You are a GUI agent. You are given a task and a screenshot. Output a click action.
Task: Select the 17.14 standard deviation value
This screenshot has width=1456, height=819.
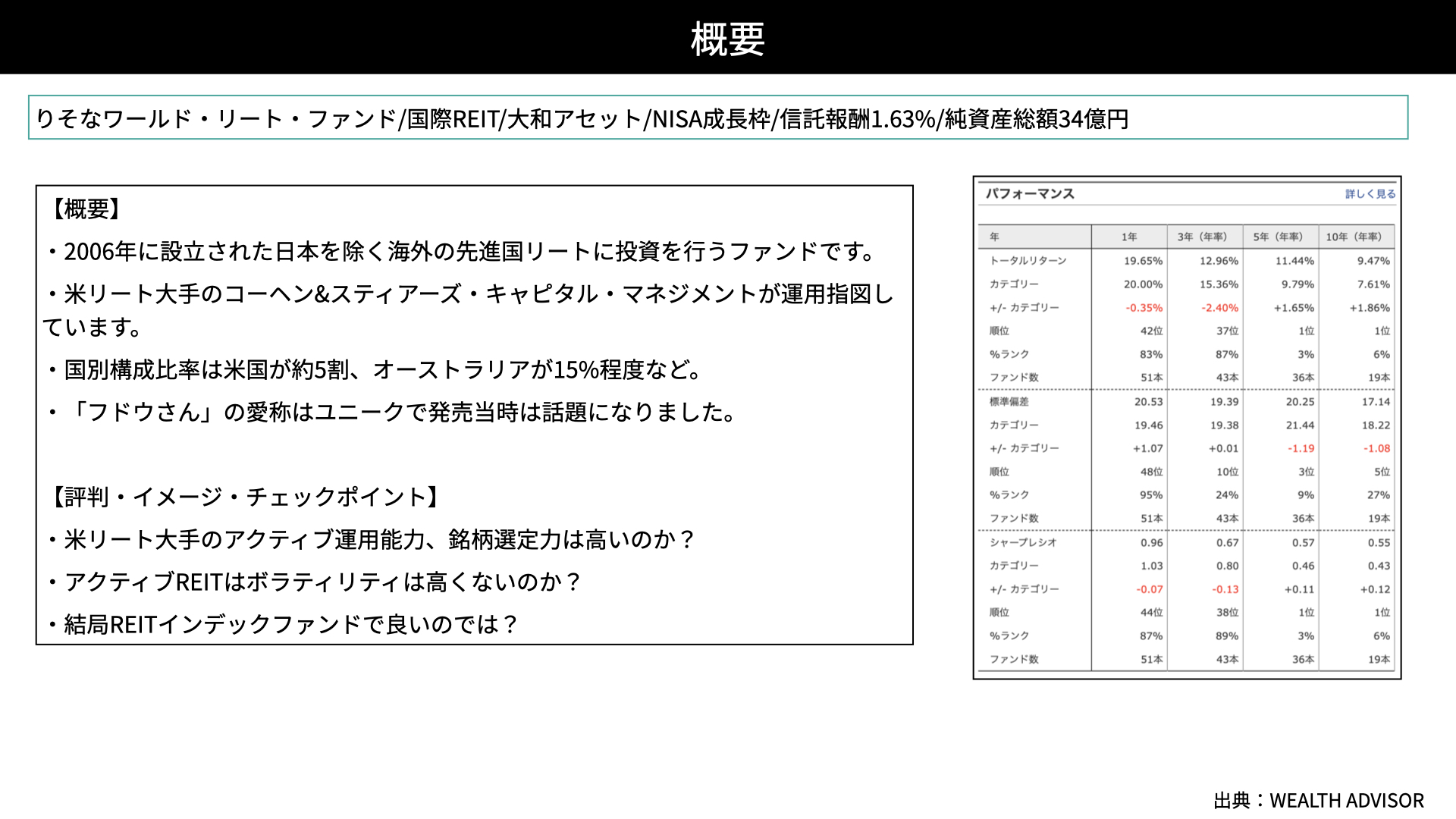click(1376, 402)
